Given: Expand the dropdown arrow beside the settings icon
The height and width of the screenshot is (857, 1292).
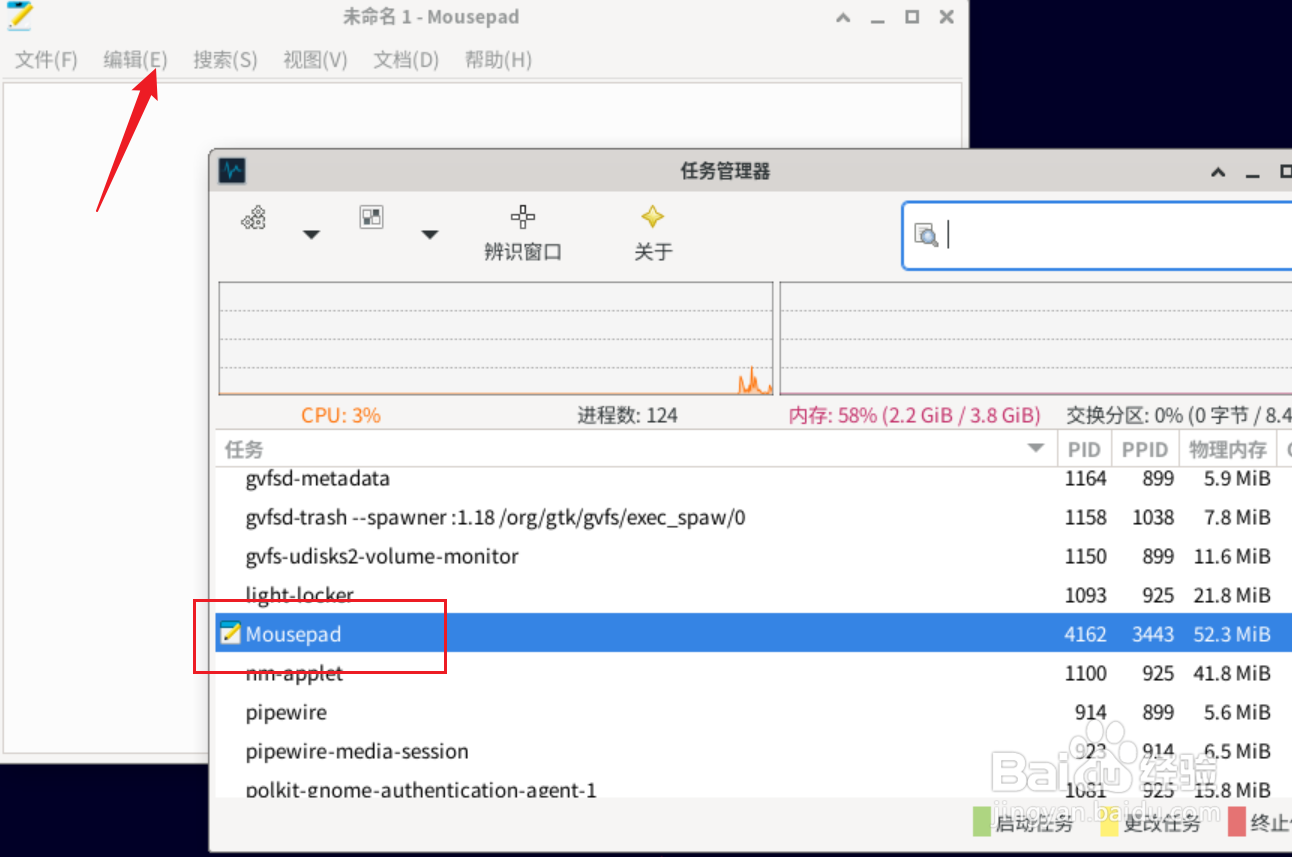Looking at the screenshot, I should coord(430,235).
